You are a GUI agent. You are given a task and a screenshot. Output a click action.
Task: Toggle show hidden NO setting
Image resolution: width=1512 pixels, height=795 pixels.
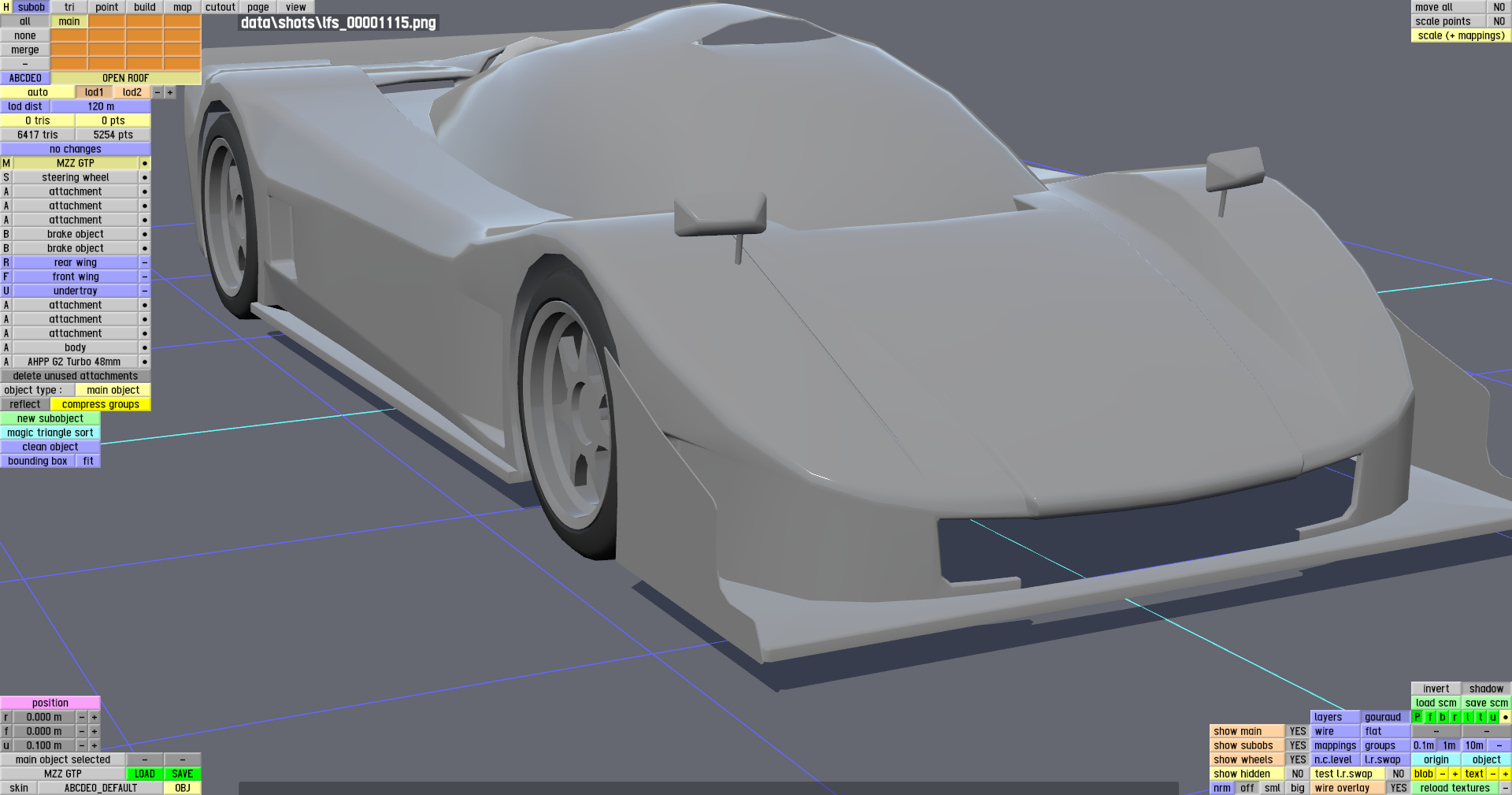1298,774
